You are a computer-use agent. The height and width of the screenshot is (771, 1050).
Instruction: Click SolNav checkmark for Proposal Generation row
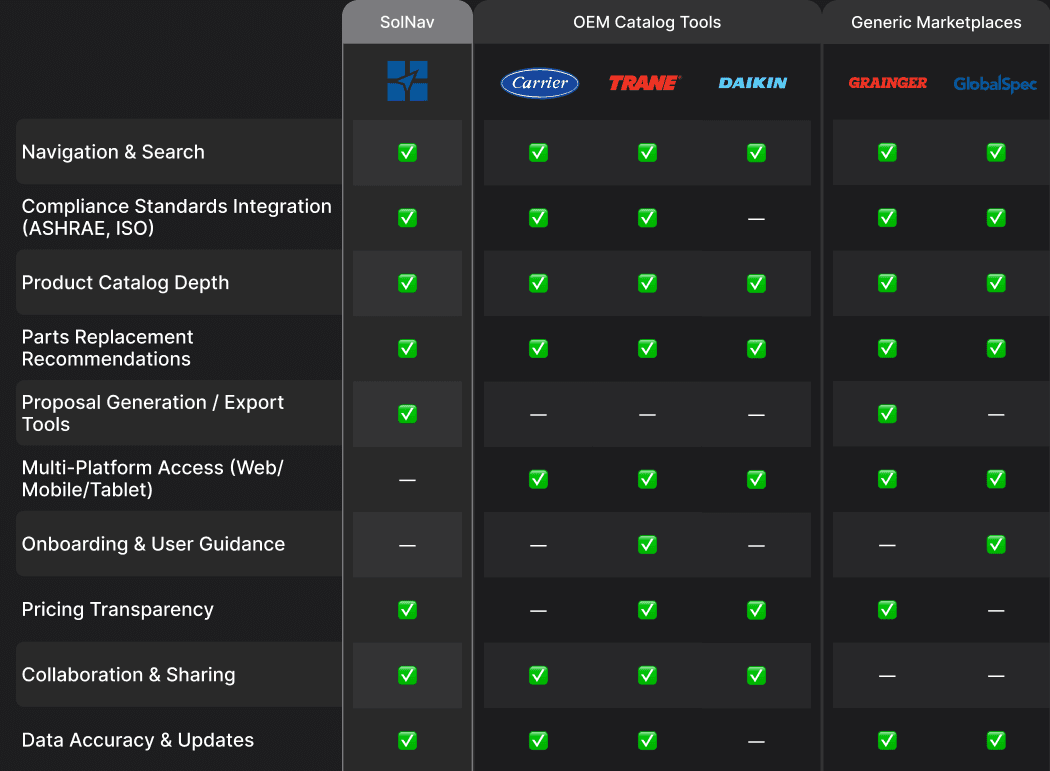(x=407, y=414)
